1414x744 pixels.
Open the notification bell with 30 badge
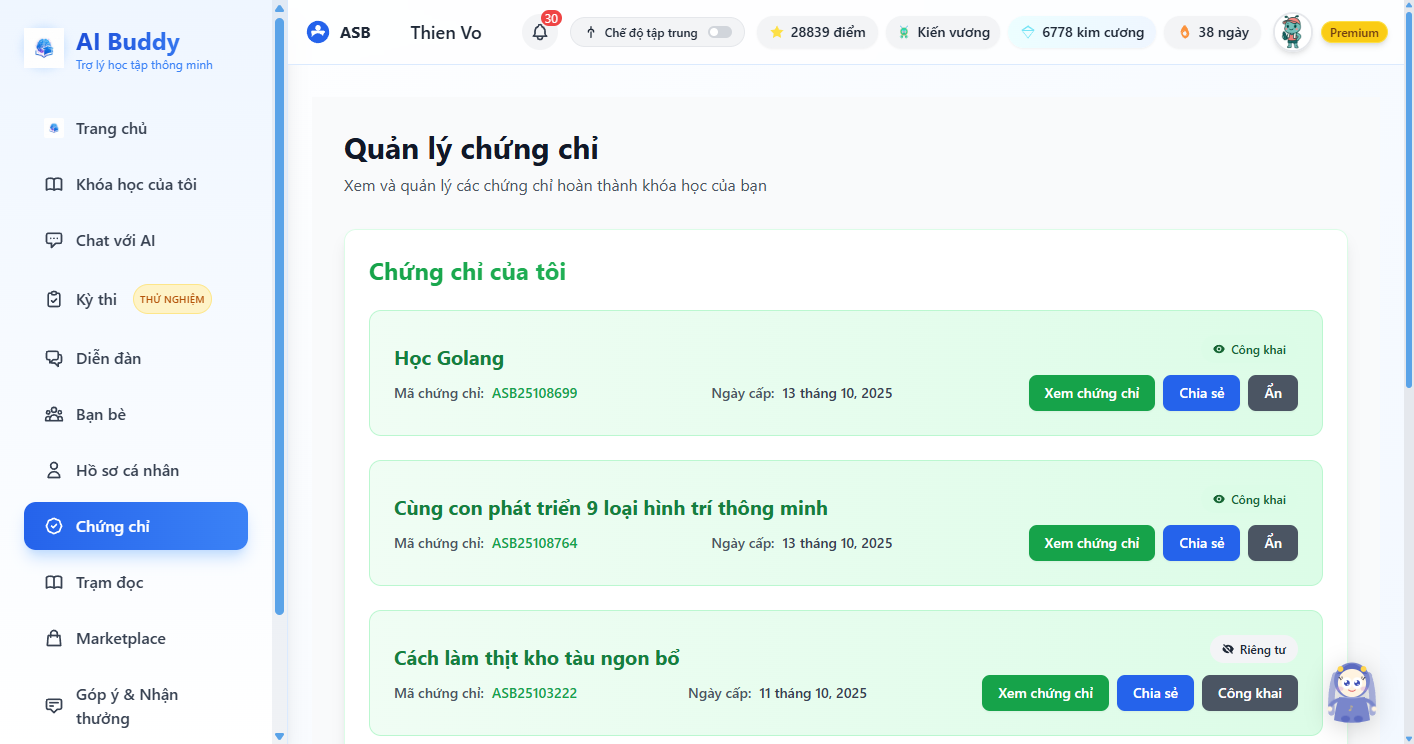tap(540, 32)
